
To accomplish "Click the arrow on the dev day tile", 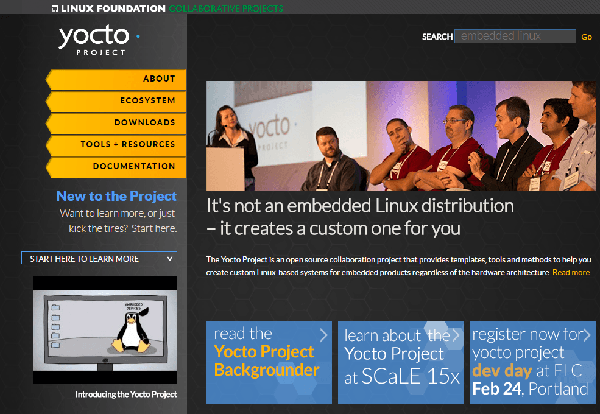I will (x=587, y=335).
